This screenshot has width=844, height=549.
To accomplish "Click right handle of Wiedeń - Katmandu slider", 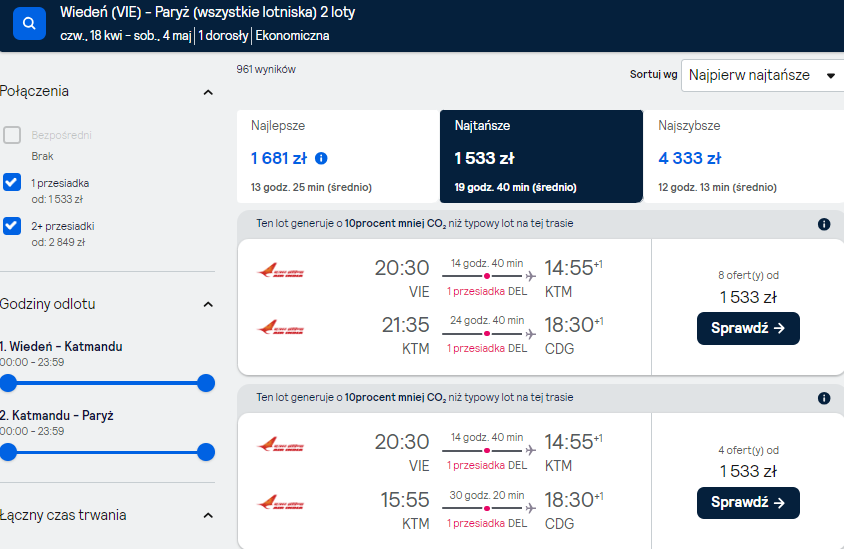I will tap(206, 383).
